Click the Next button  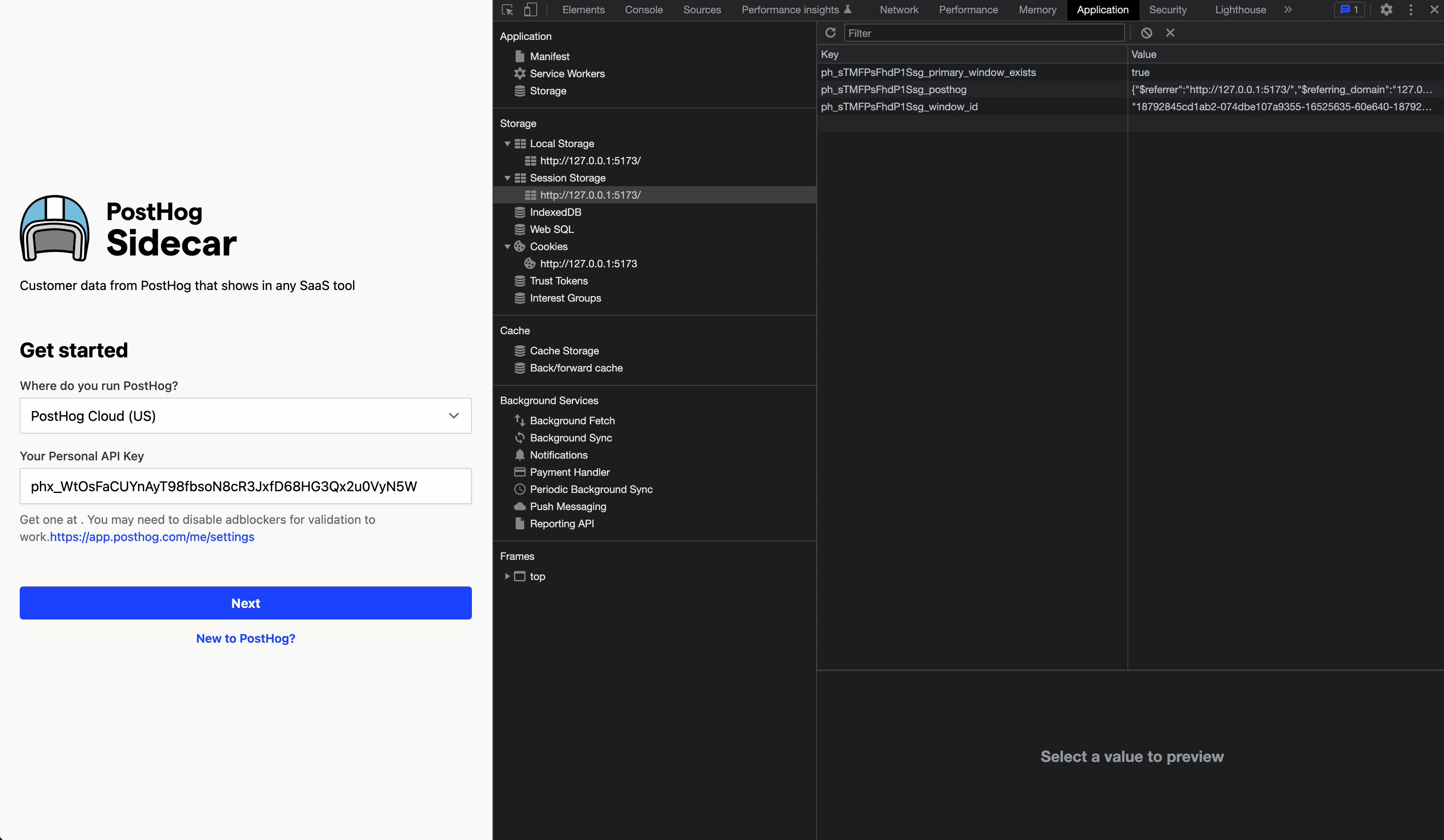245,603
